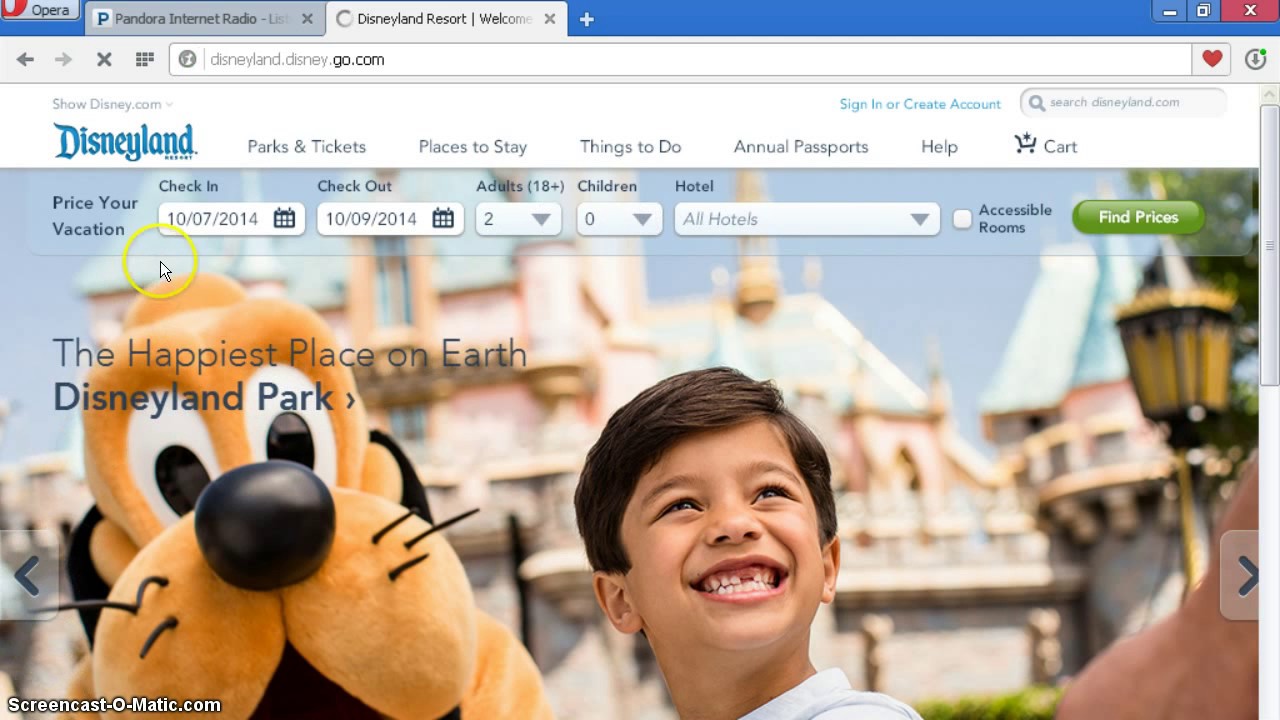Open the Check Out calendar icon
This screenshot has height=720, width=1280.
[x=443, y=218]
